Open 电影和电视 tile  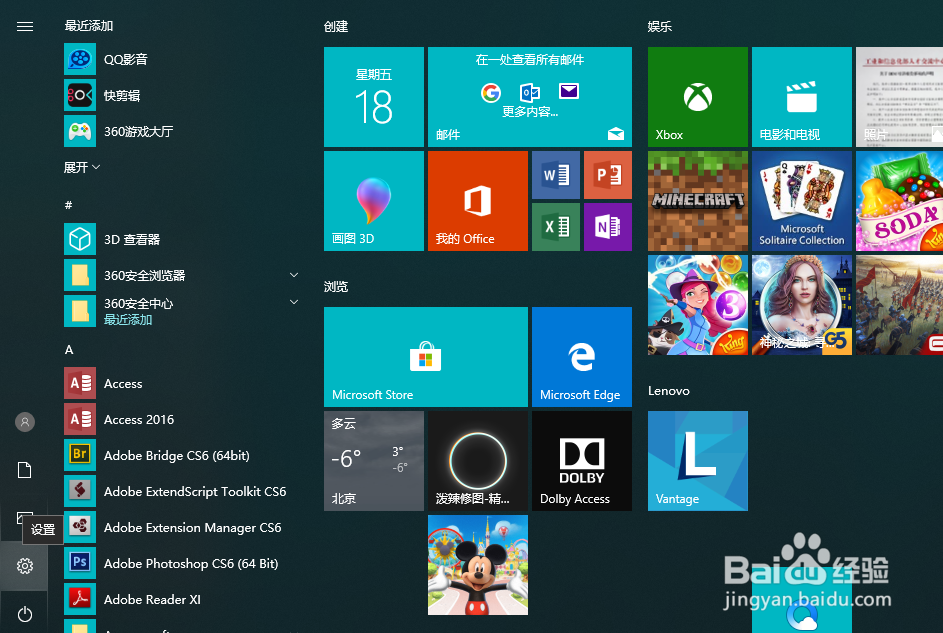802,97
